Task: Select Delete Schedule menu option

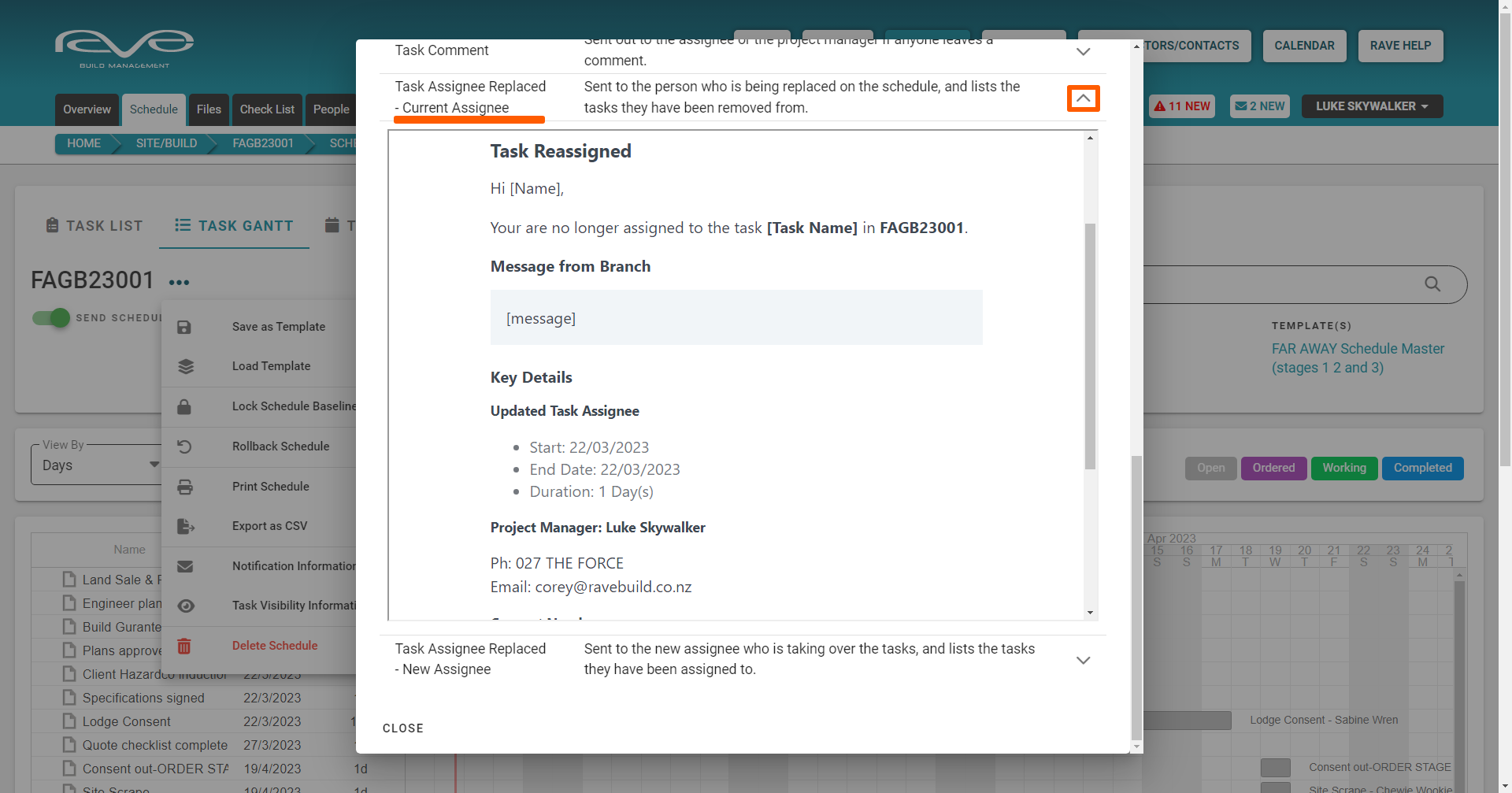Action: coord(275,646)
